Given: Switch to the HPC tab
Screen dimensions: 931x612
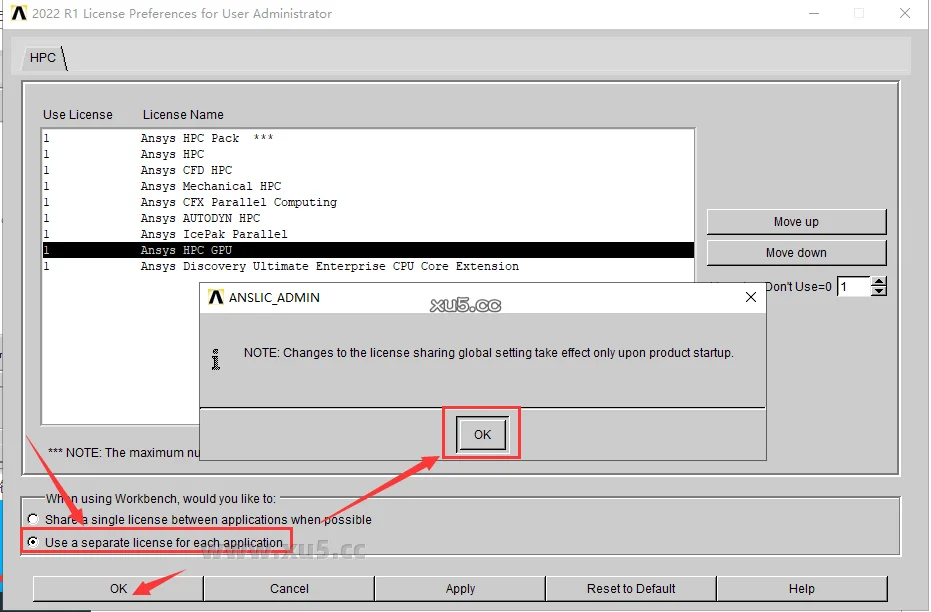Looking at the screenshot, I should coord(43,58).
